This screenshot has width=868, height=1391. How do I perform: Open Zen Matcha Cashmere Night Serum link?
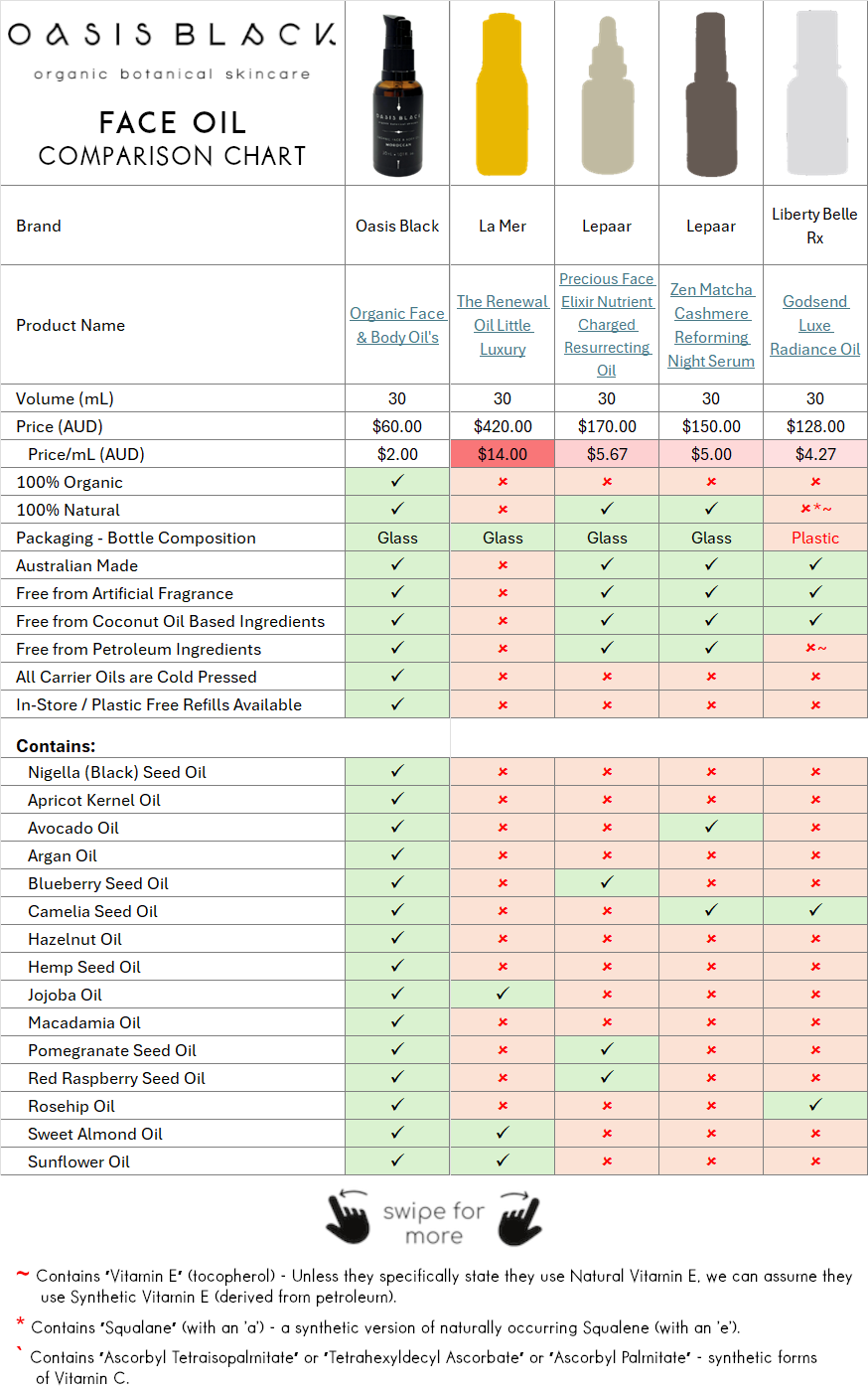(x=711, y=325)
